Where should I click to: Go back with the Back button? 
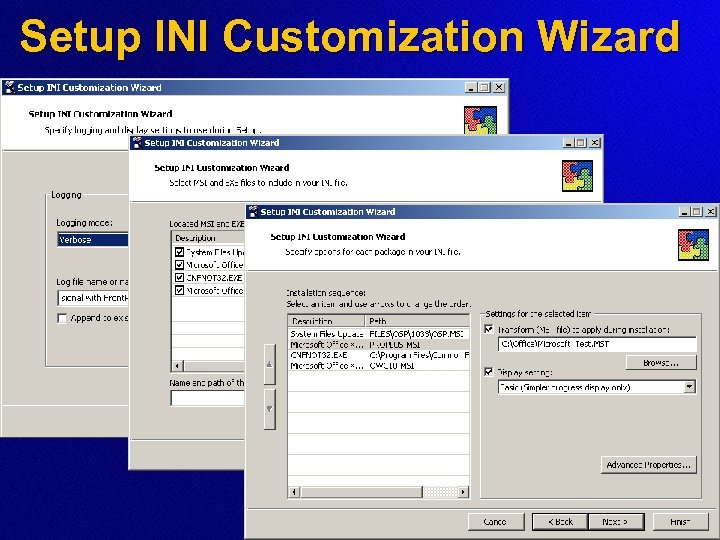[560, 522]
